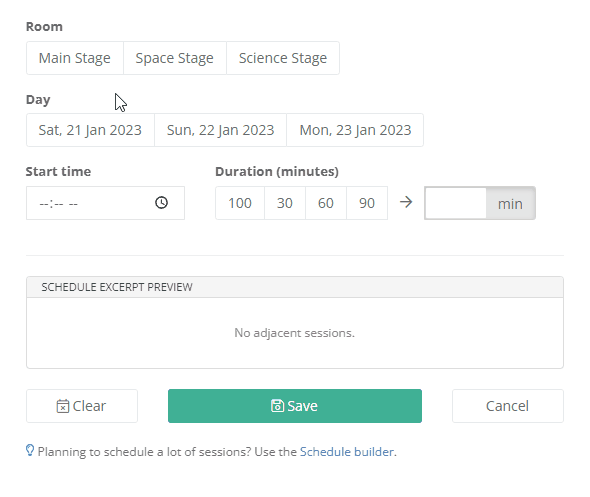The height and width of the screenshot is (497, 590).
Task: Pick Sat, 21 Jan 2023 as day
Action: (x=90, y=130)
